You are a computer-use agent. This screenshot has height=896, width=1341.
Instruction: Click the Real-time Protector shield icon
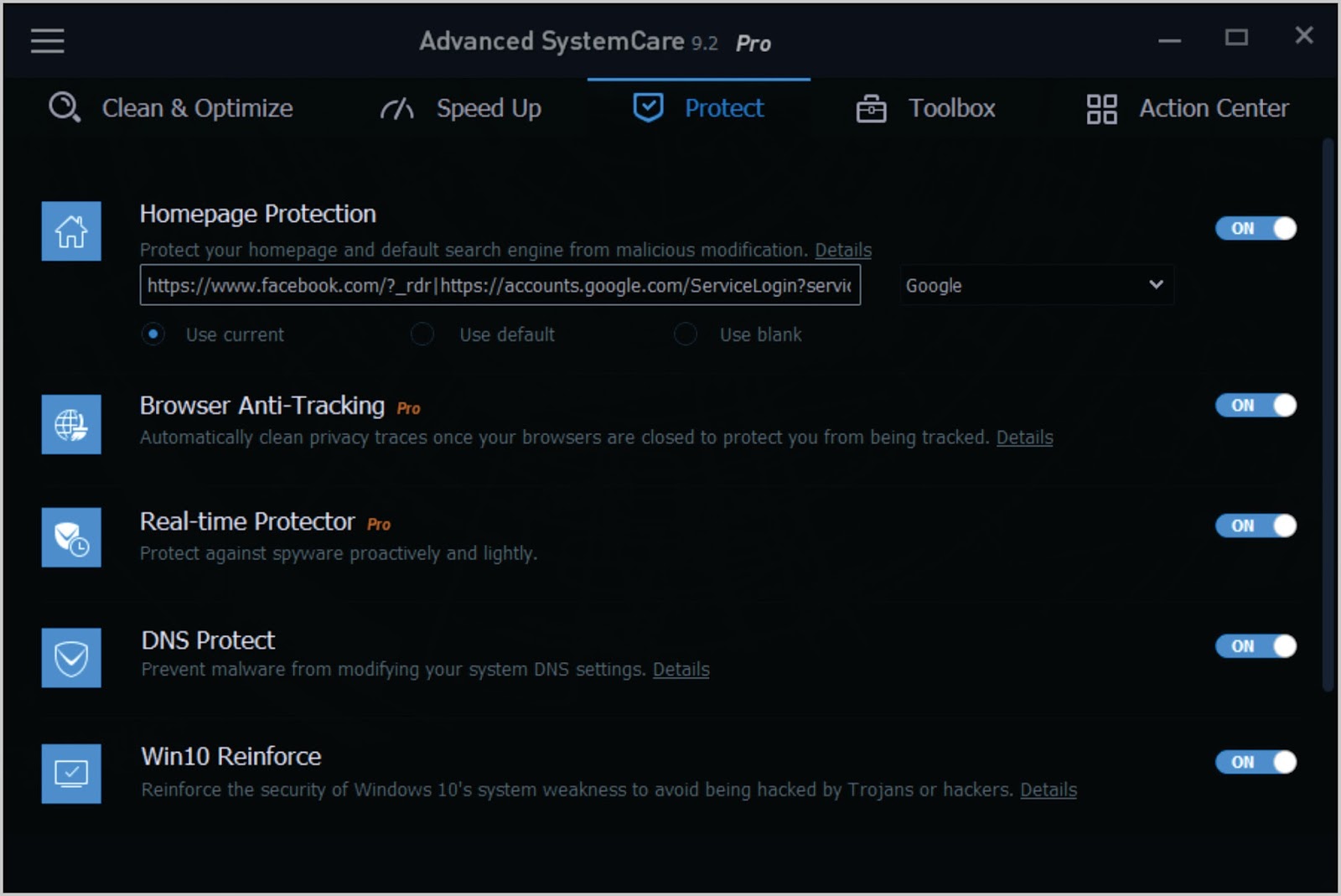click(71, 537)
